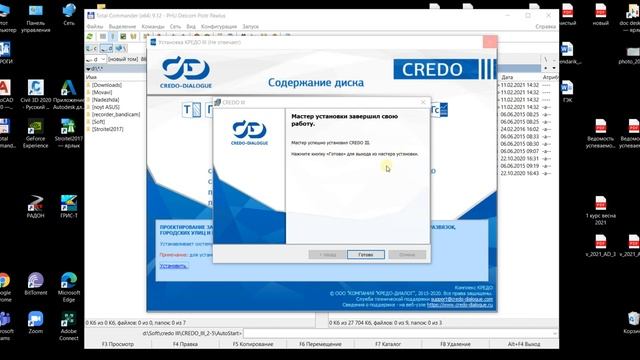Expand the d:\*.* path history arrow

[x=89, y=69]
